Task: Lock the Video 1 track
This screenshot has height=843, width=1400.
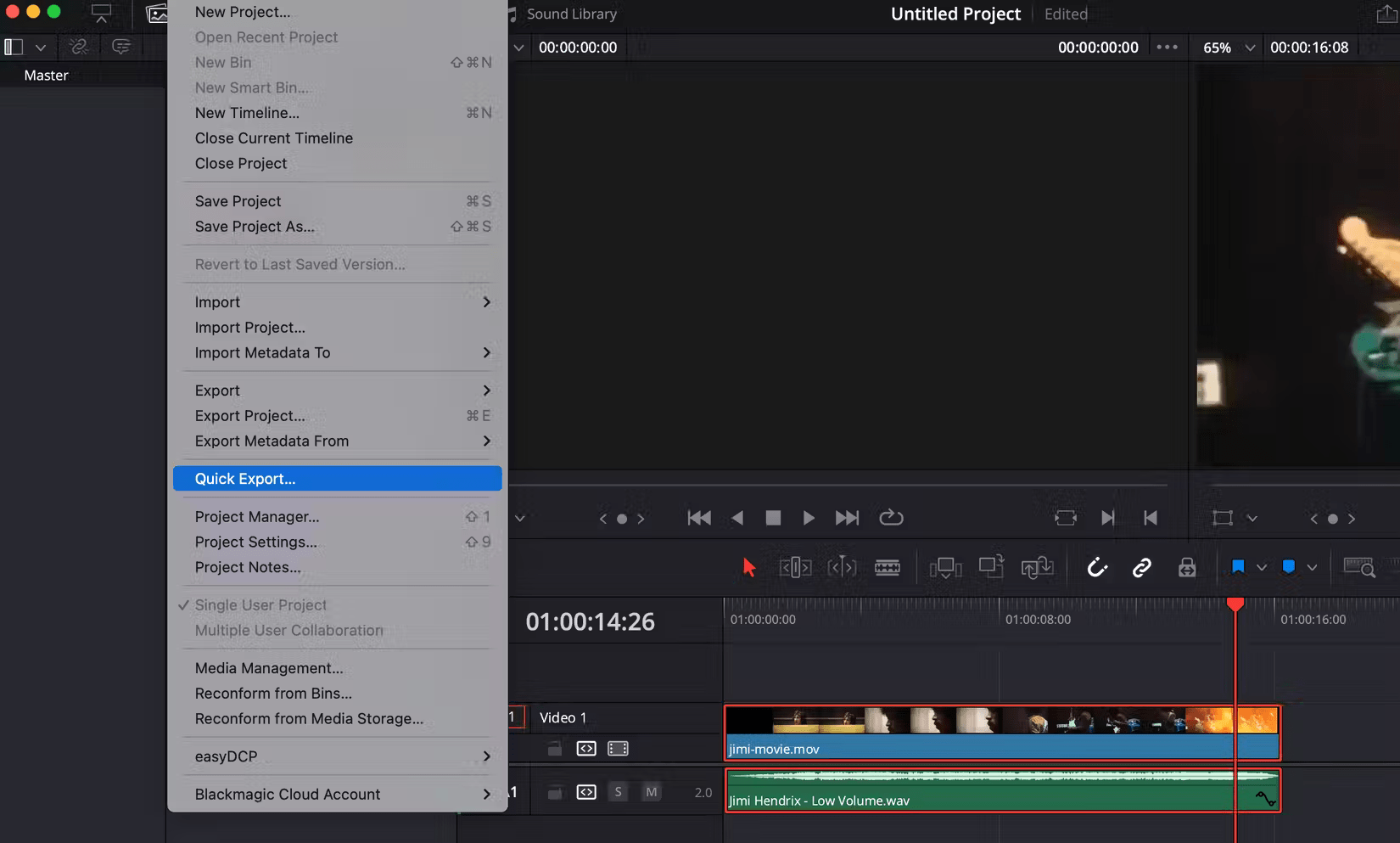Action: (x=556, y=748)
